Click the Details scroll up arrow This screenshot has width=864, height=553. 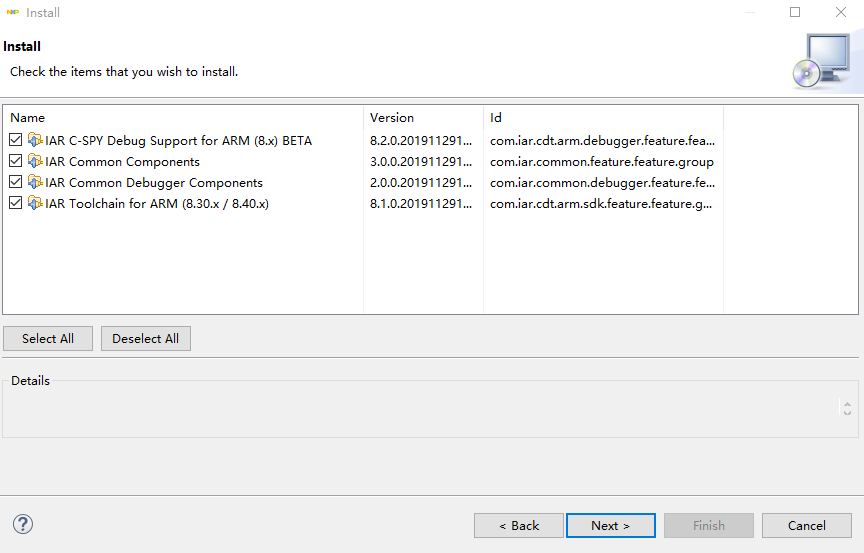(847, 404)
